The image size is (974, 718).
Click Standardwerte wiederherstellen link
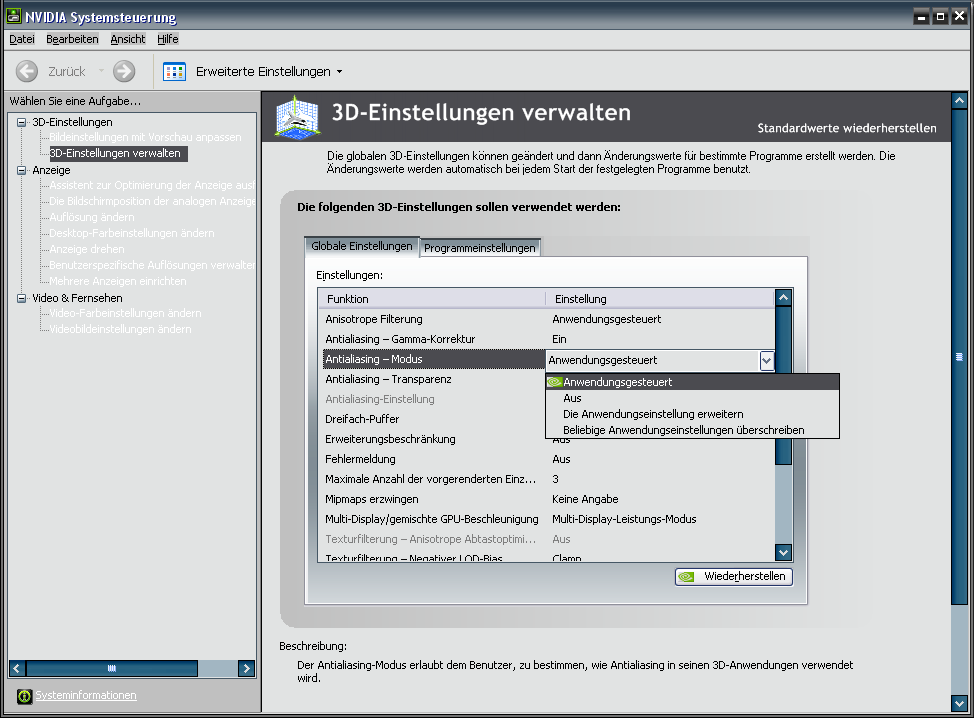coord(847,128)
